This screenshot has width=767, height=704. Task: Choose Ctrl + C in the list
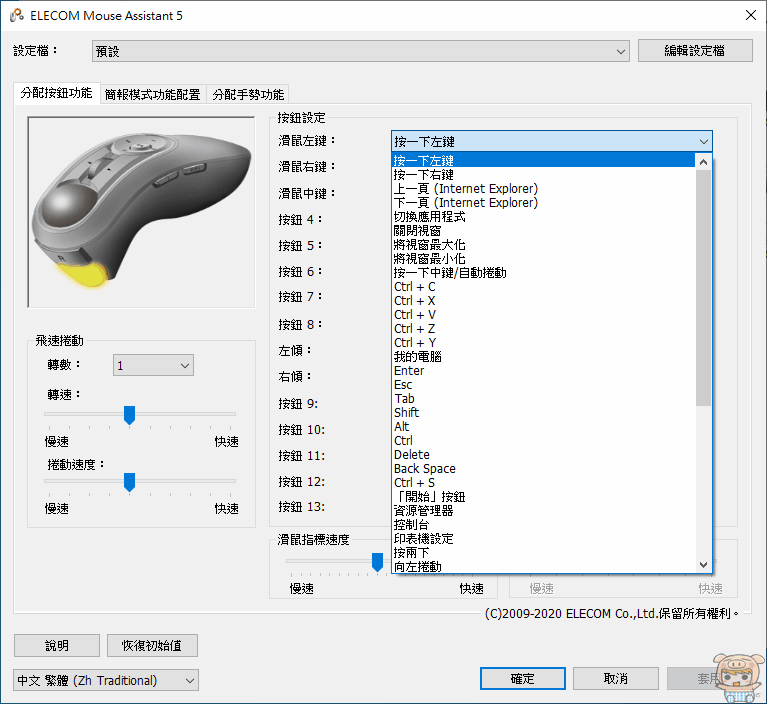pos(543,287)
